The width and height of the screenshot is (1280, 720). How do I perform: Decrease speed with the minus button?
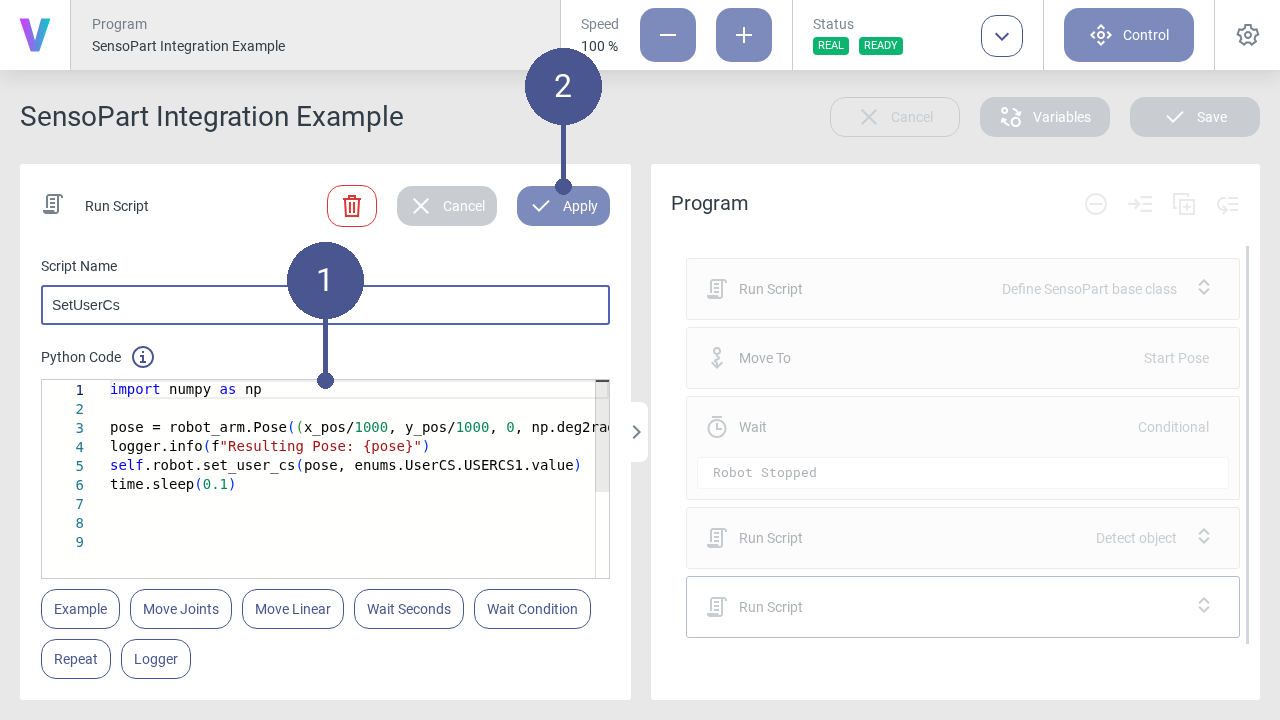[x=668, y=35]
